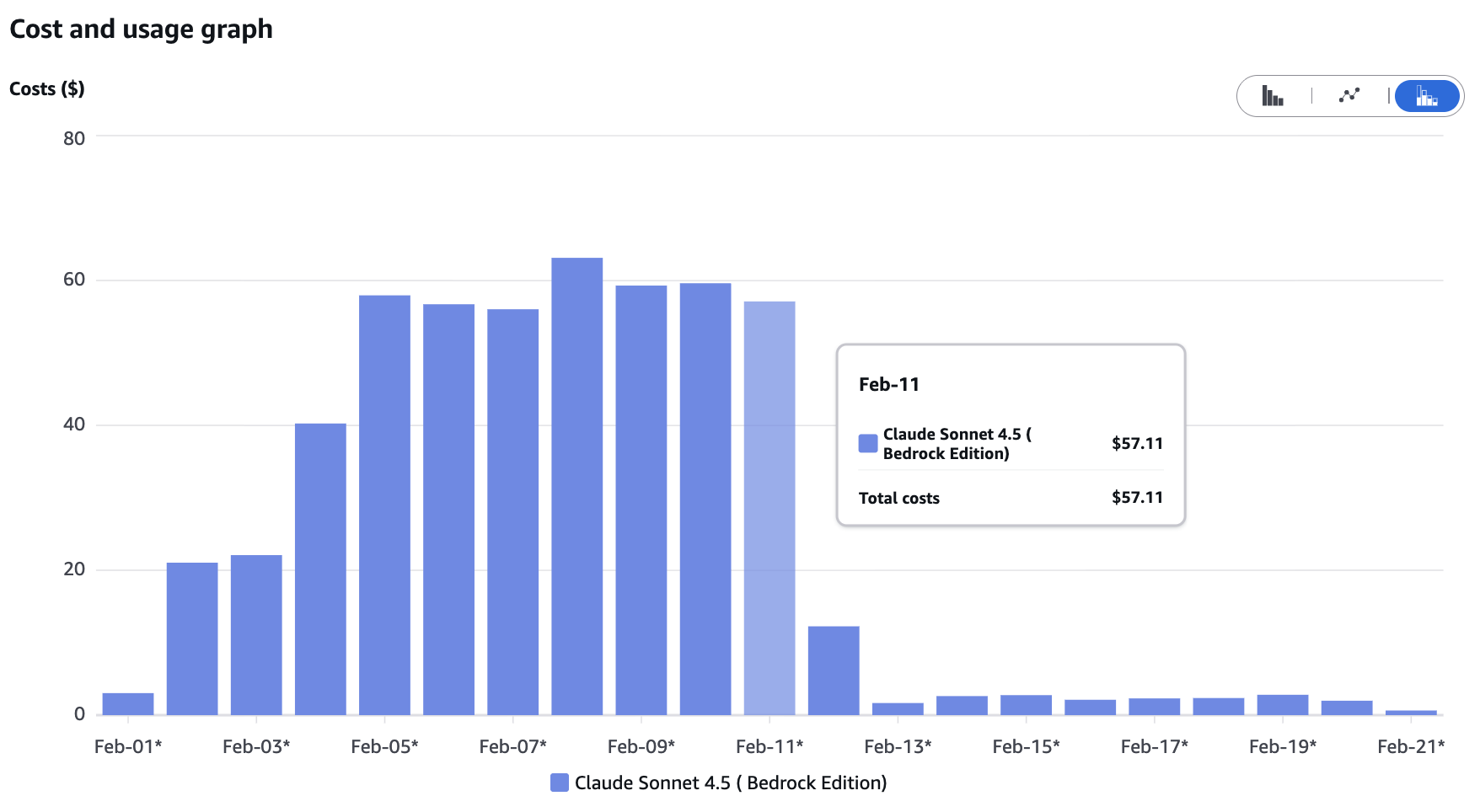Click the Cost and usage graph title

click(141, 29)
